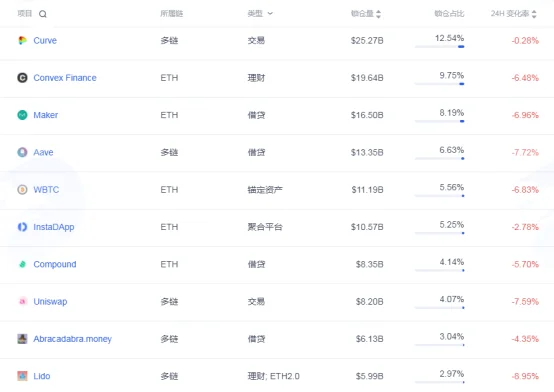554x392 pixels.
Task: Sort by 锁仓量 column arrows
Action: 378,14
